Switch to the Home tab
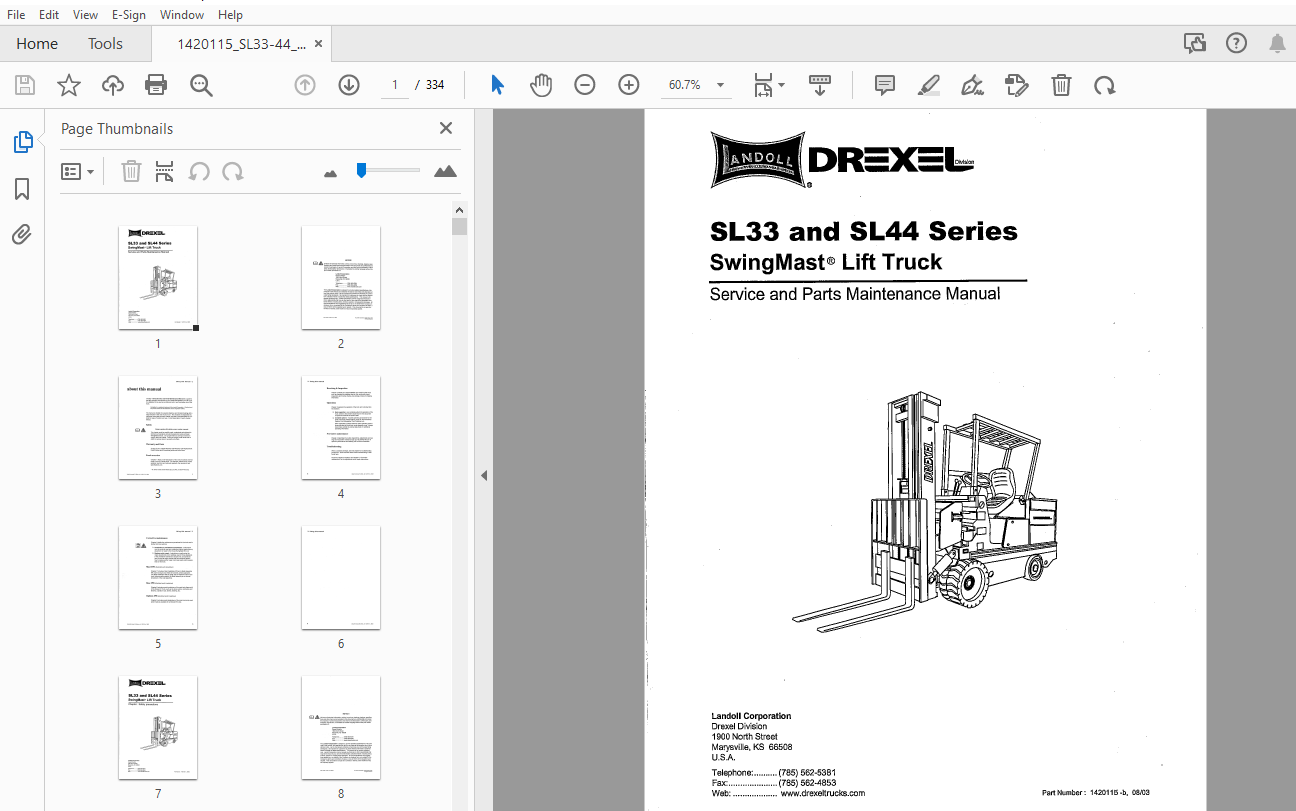 tap(37, 44)
